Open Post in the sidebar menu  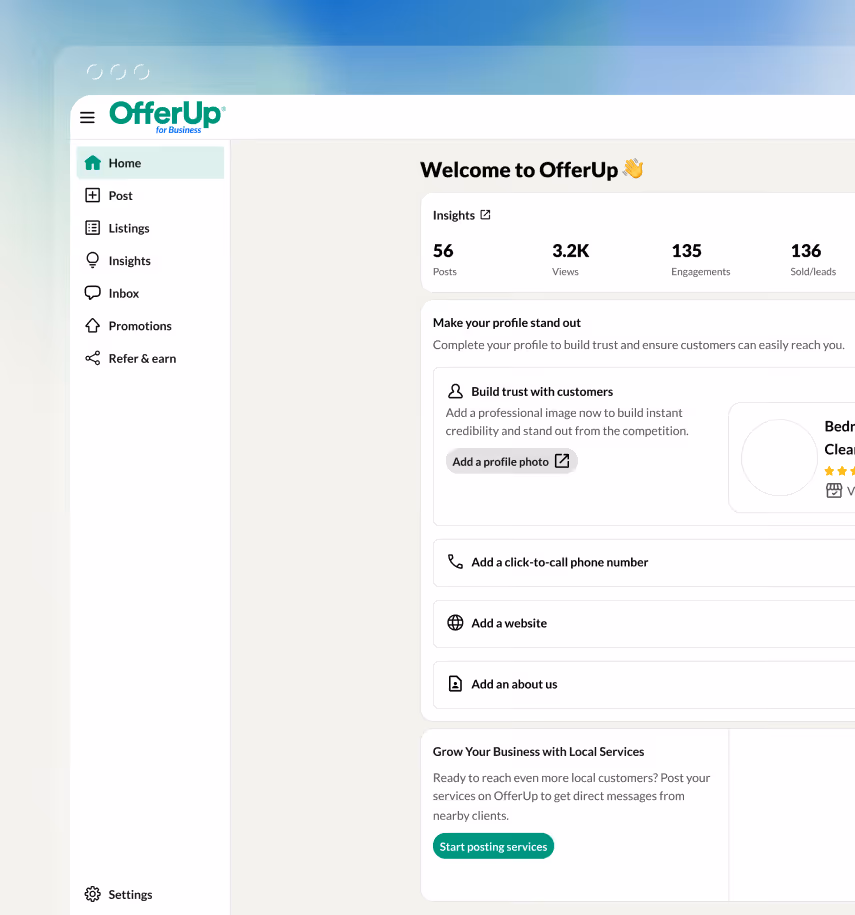tap(150, 195)
